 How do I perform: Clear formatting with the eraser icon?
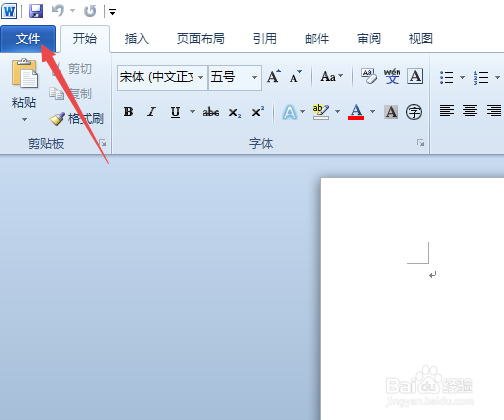[x=369, y=77]
